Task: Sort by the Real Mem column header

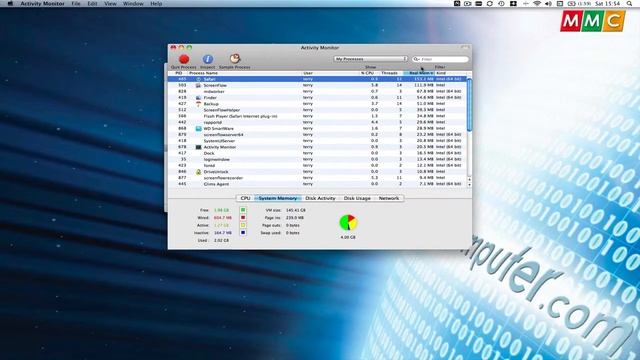Action: (418, 73)
